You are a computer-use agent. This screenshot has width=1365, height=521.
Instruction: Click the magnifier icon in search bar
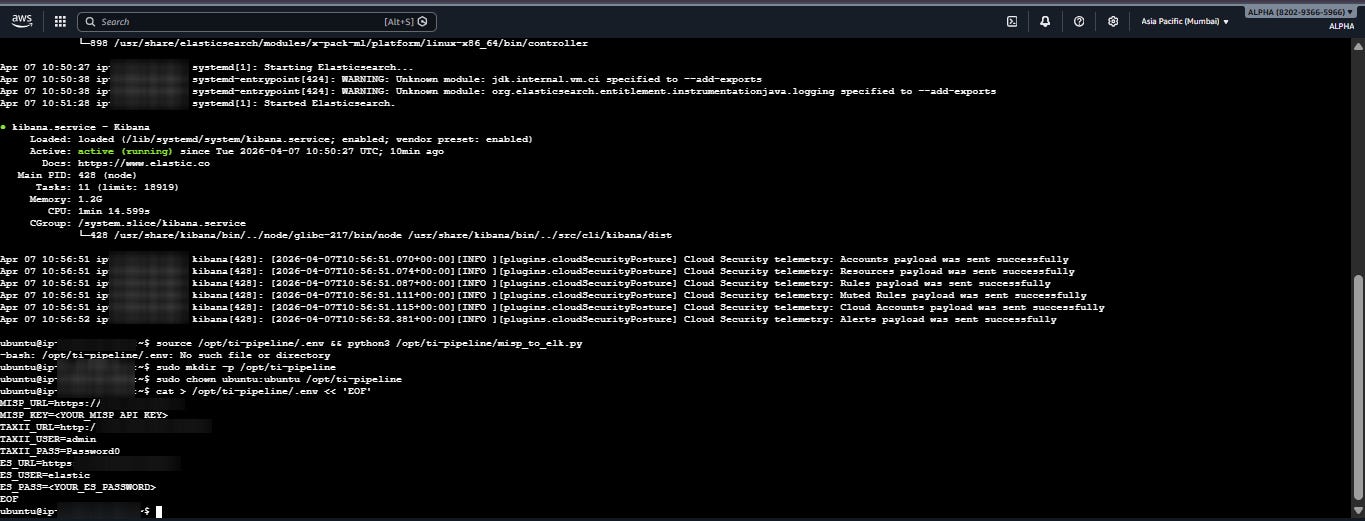(x=90, y=21)
